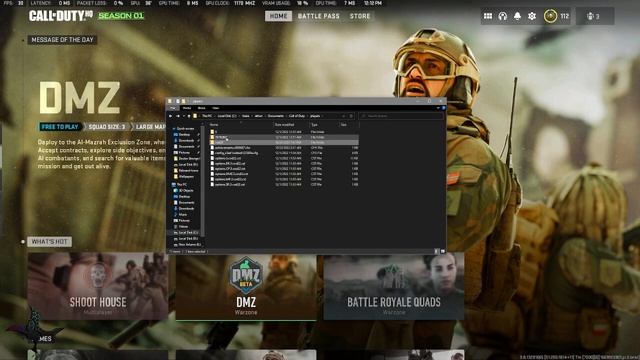Switch to large icons view in Explorer status bar

[442, 251]
